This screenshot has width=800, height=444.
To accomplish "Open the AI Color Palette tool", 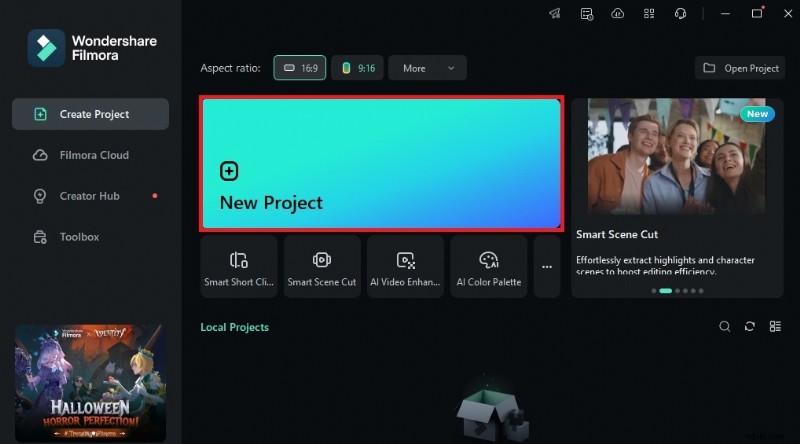I will tap(488, 267).
